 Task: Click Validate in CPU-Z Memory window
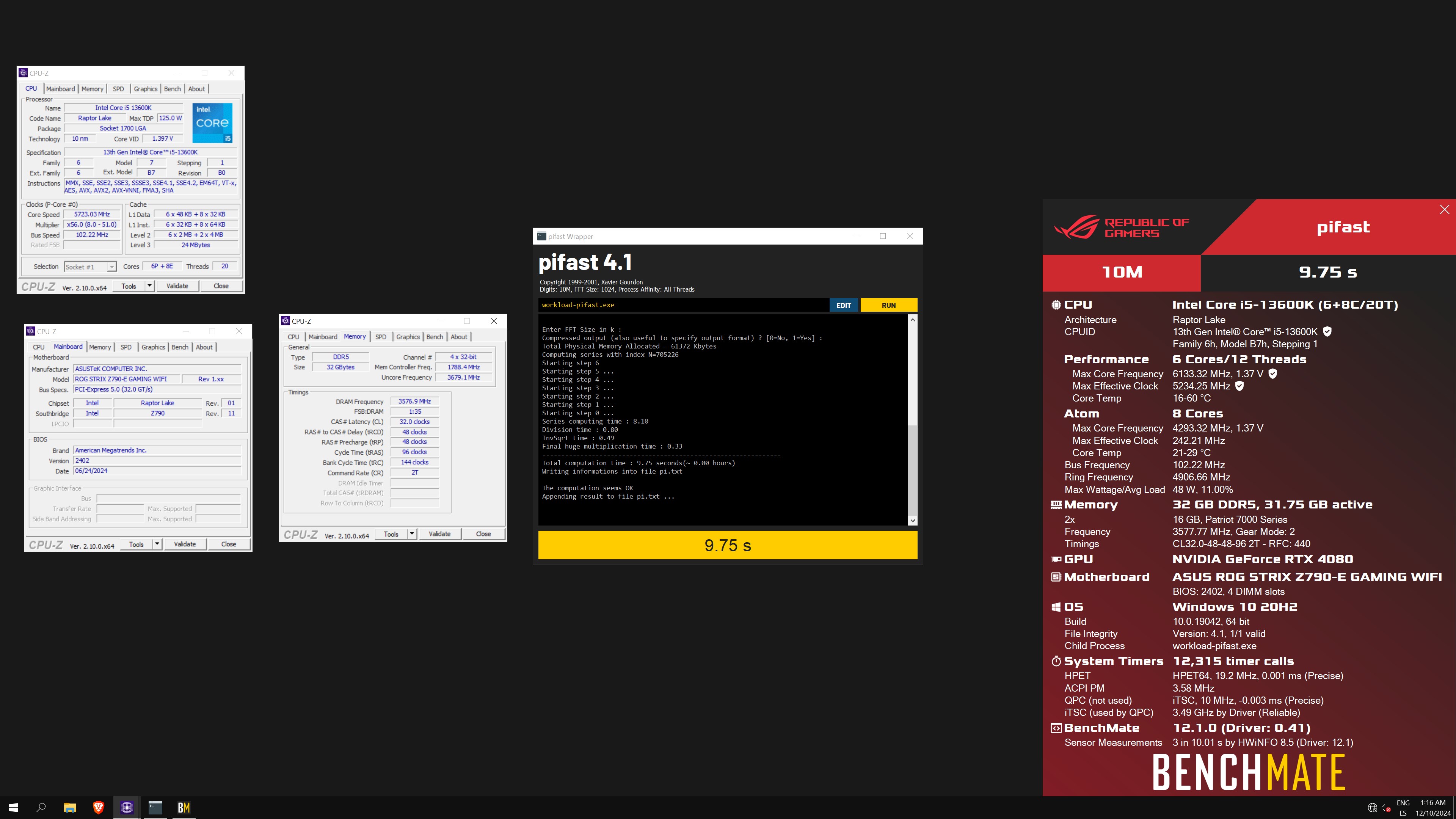pyautogui.click(x=439, y=534)
